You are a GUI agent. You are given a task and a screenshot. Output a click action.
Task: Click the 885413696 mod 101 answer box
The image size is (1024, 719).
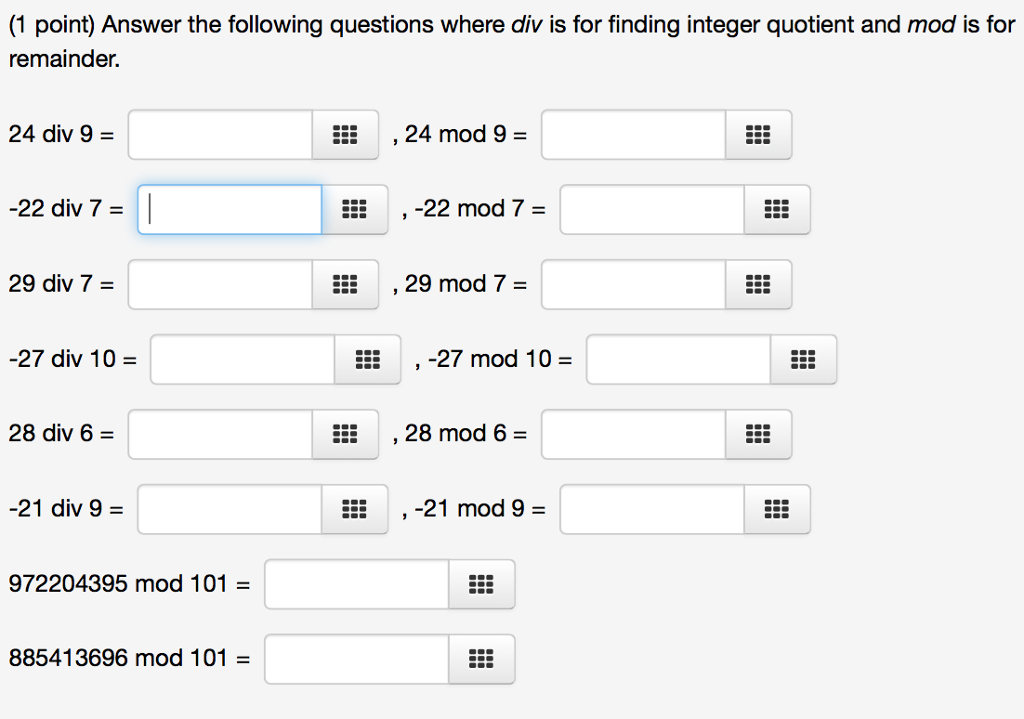coord(355,659)
